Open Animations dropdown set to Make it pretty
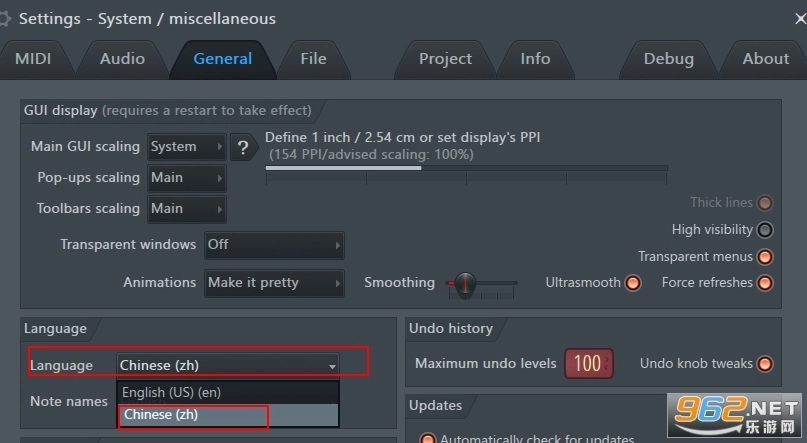807x443 pixels. pyautogui.click(x=274, y=283)
